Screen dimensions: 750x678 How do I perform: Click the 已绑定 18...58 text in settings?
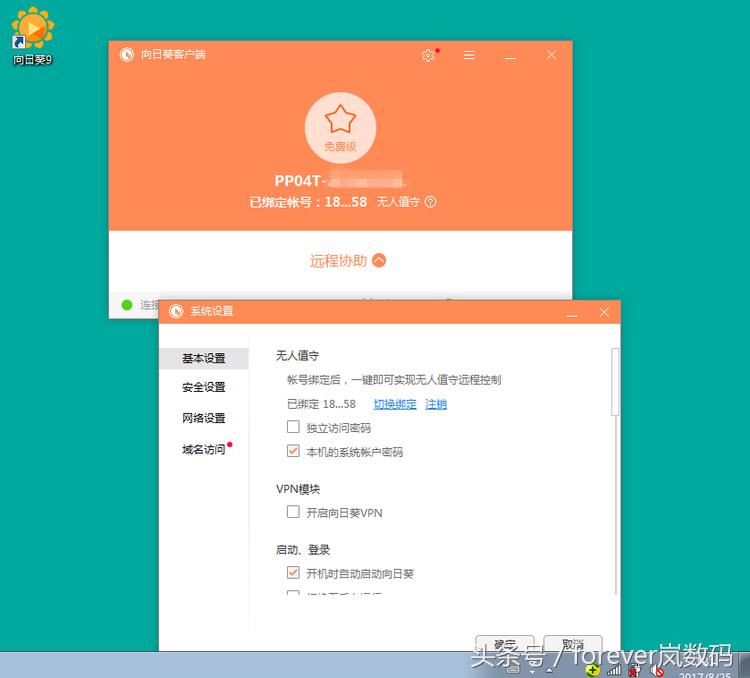(321, 404)
